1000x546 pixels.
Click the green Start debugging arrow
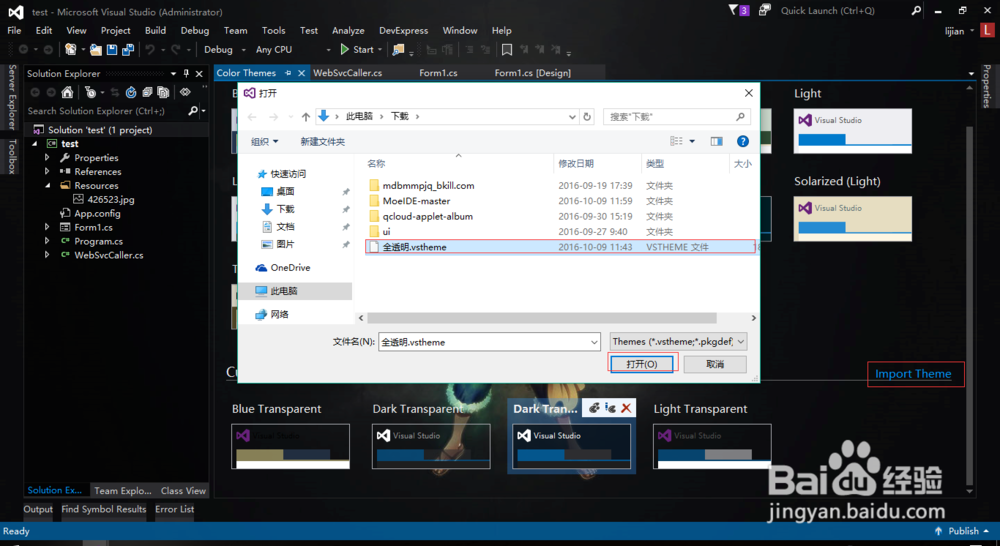click(x=345, y=49)
